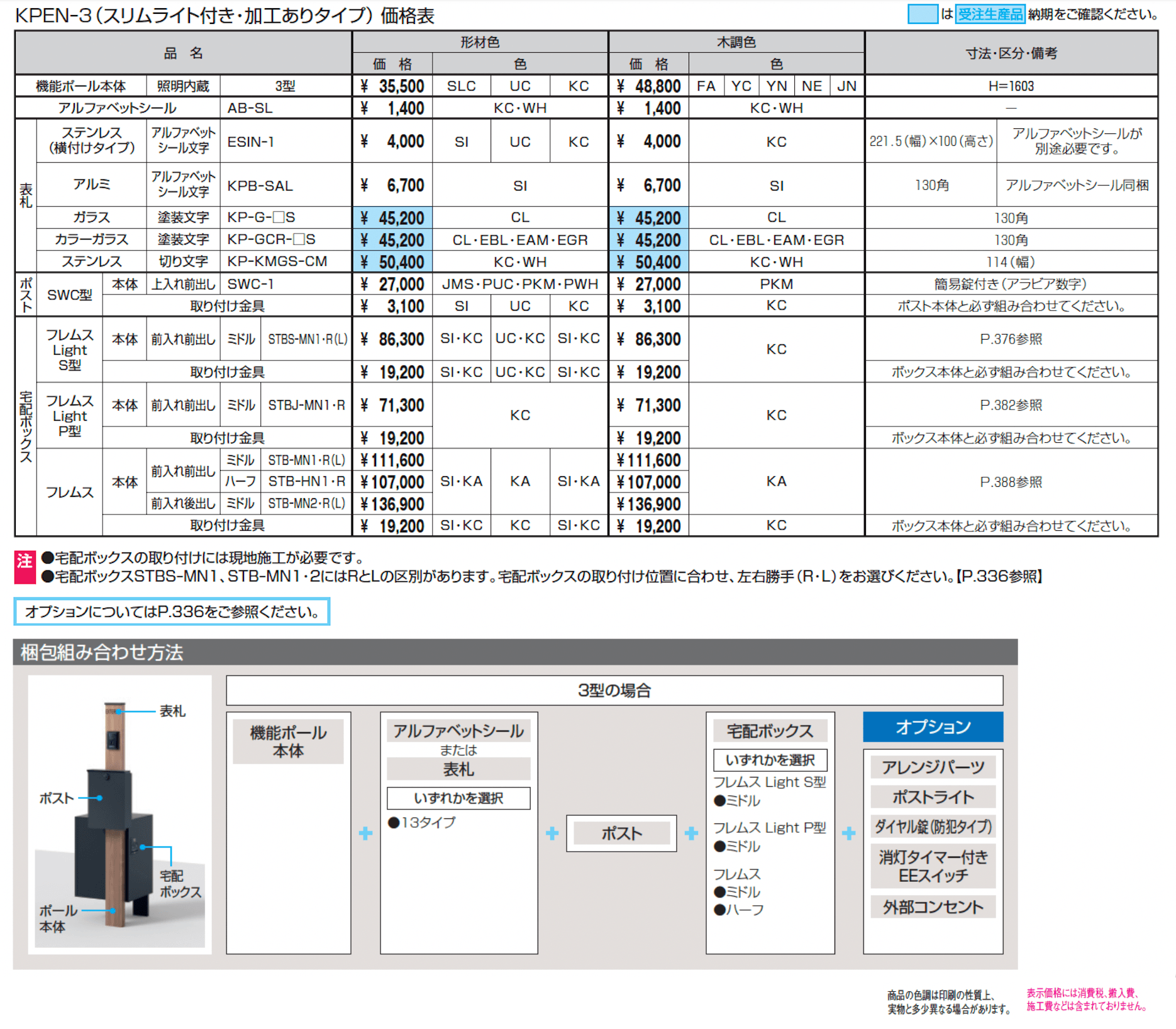Open the 宅配ボックス いずれかを選択 selector

770,760
